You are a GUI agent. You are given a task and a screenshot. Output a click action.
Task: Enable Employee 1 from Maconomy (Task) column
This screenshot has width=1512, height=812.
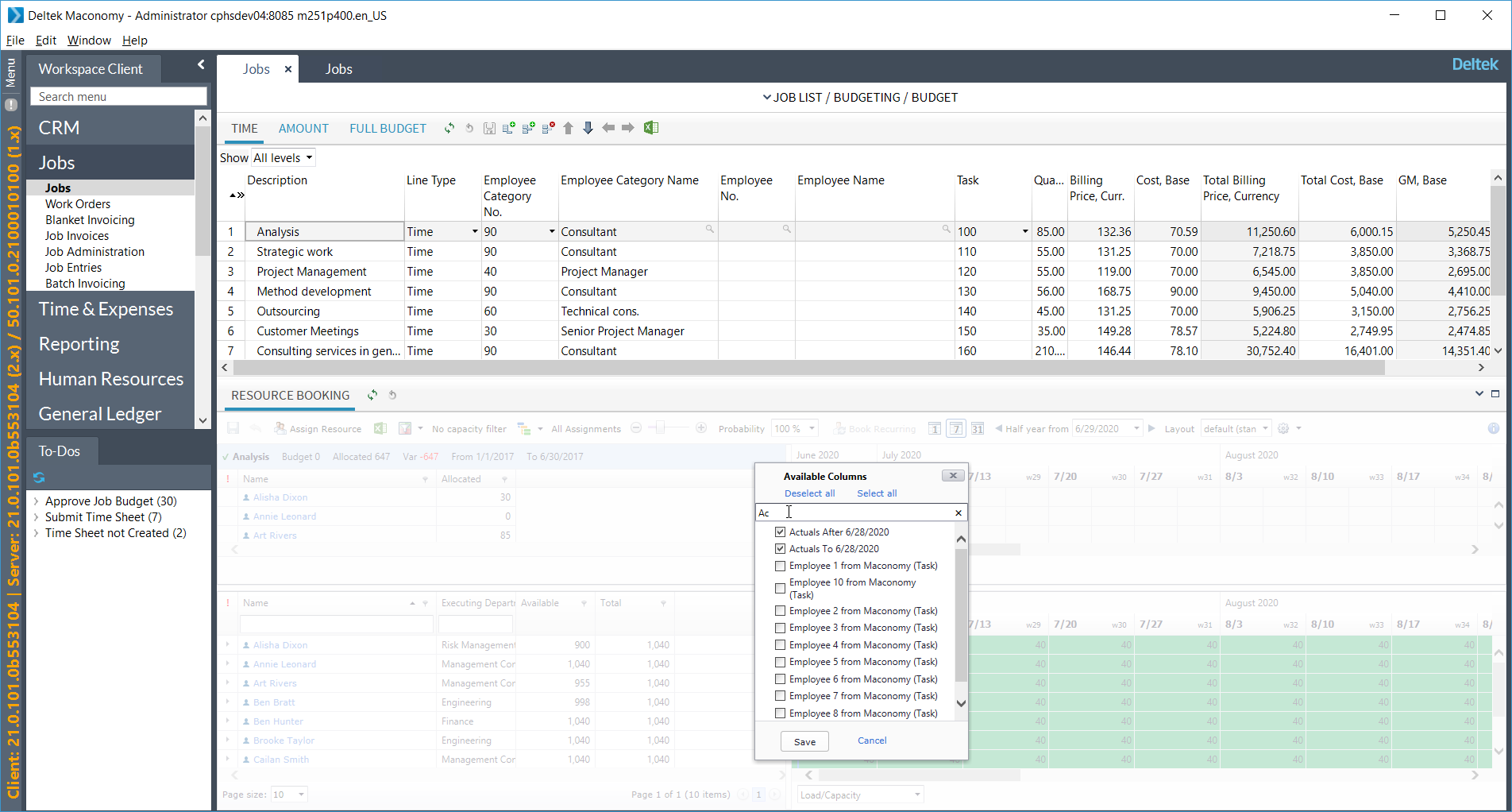(780, 566)
